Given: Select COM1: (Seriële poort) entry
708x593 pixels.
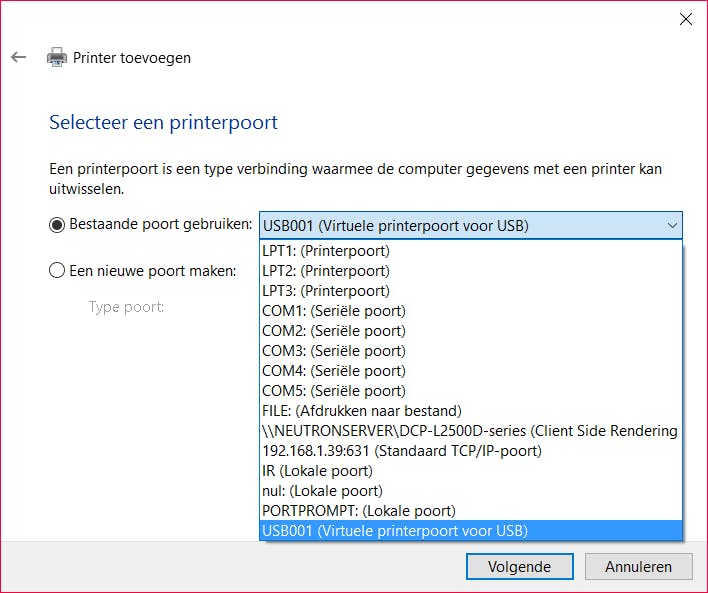Looking at the screenshot, I should click(x=333, y=311).
